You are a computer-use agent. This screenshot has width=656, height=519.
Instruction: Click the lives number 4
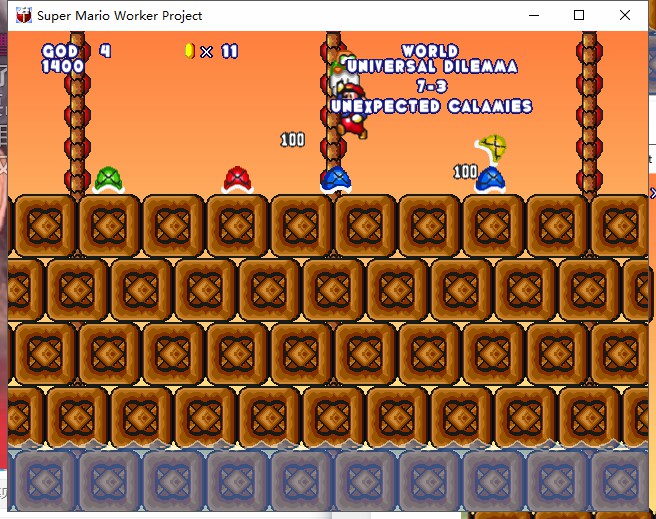click(x=105, y=51)
